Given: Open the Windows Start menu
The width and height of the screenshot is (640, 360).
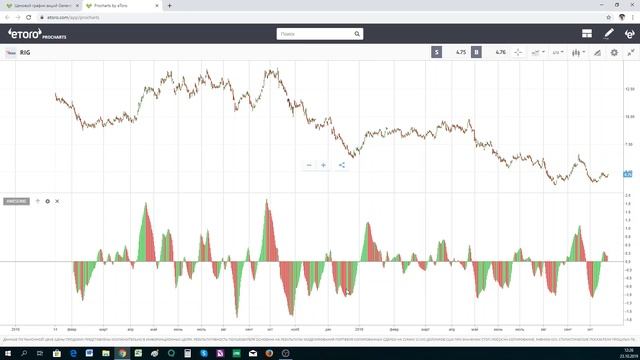Looking at the screenshot, I should click(x=8, y=353).
